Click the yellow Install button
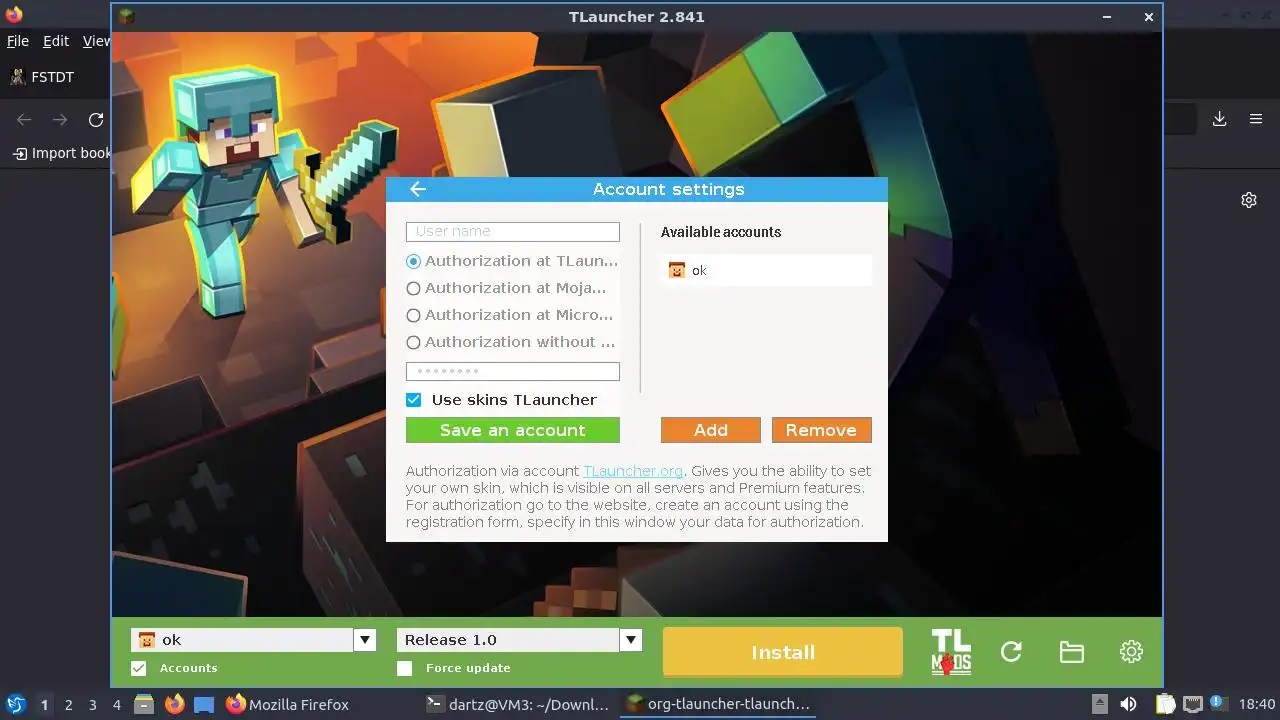The height and width of the screenshot is (720, 1280). point(783,652)
